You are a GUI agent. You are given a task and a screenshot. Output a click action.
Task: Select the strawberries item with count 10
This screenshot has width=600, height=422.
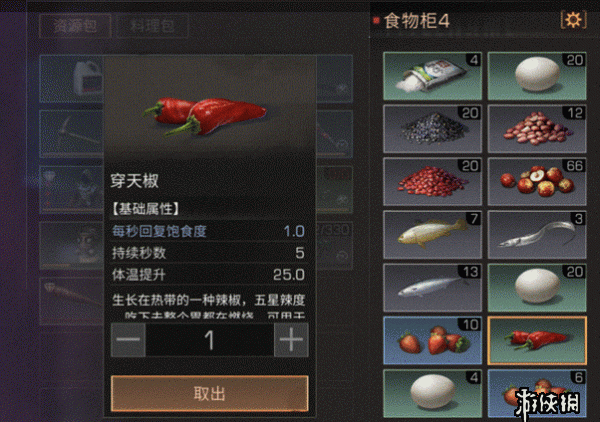point(432,340)
